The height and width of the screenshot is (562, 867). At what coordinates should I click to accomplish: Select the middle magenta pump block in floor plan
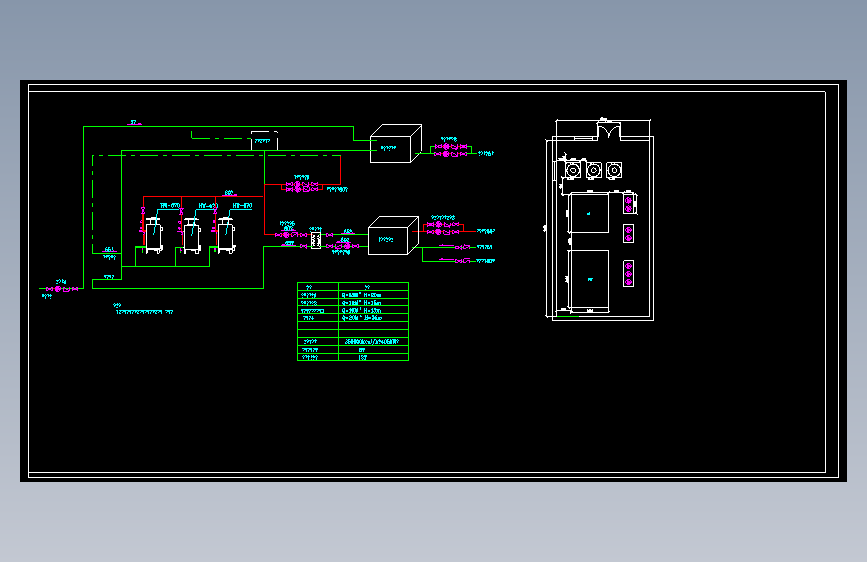629,233
